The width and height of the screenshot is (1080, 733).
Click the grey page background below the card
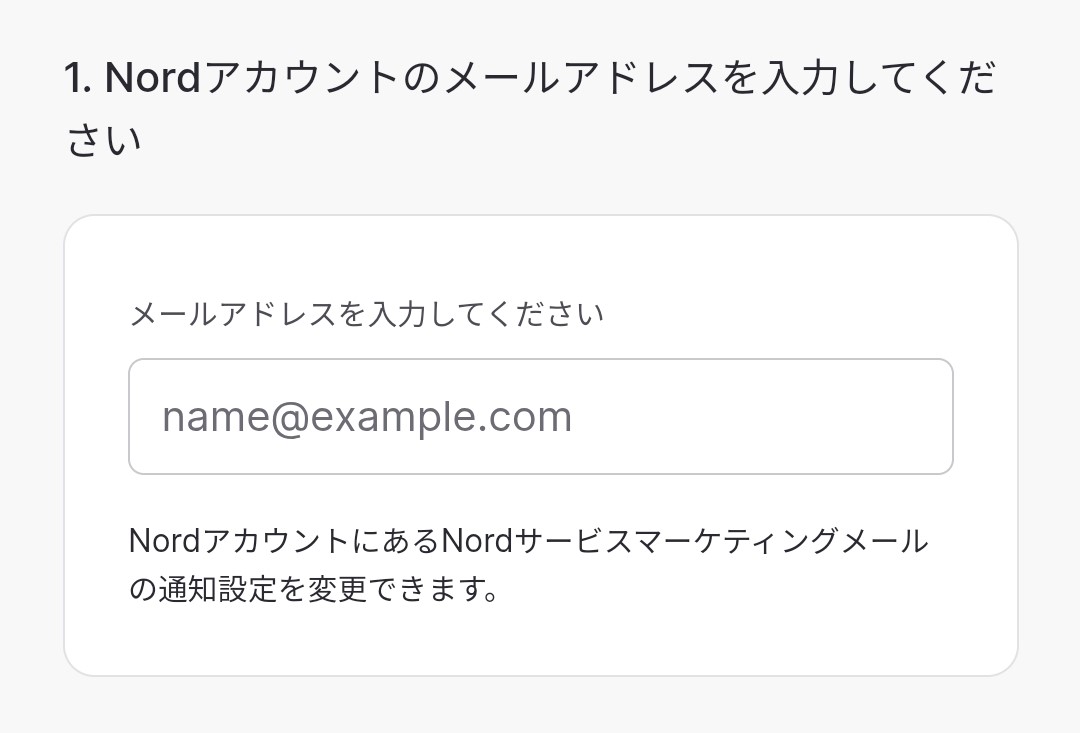pos(540,708)
